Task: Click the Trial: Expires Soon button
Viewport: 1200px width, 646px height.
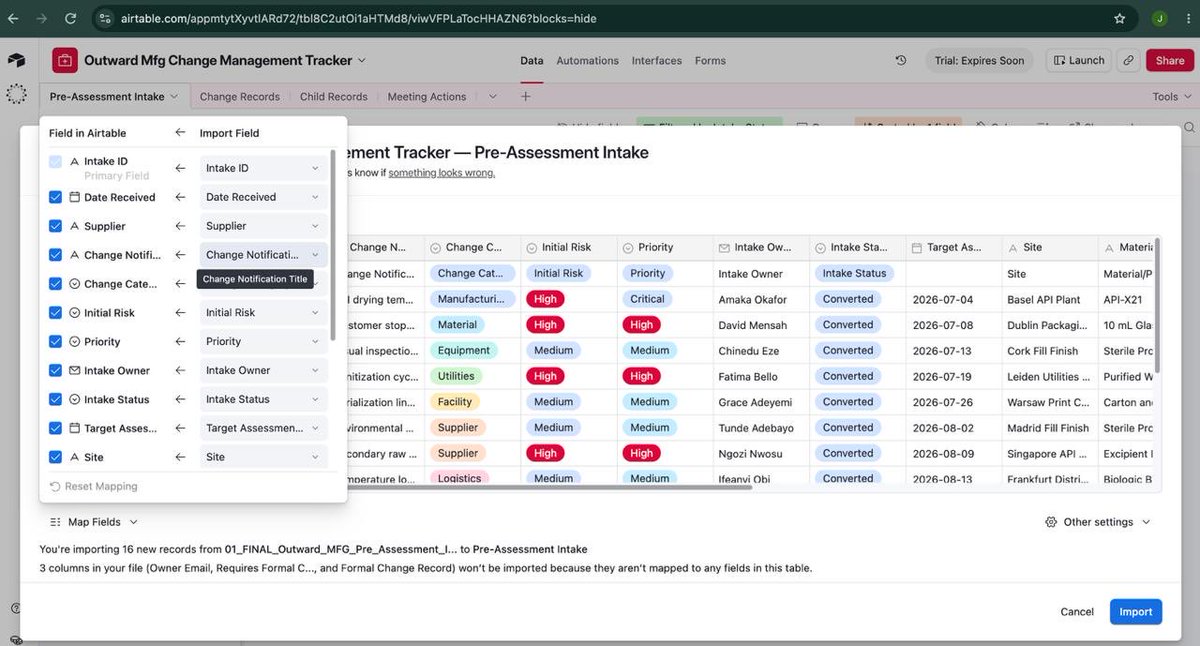Action: (979, 60)
